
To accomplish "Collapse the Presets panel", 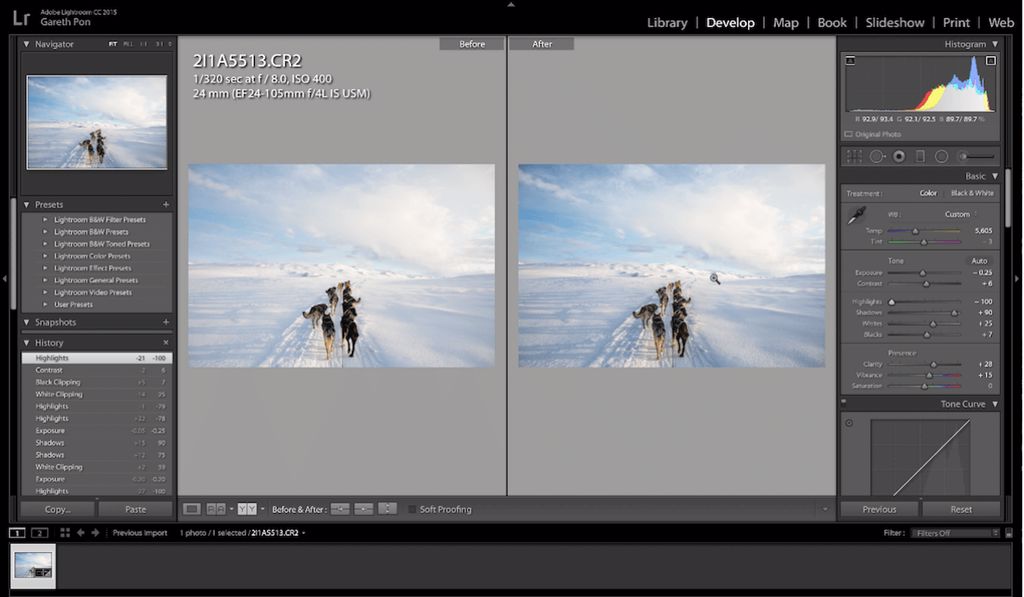I will tap(26, 204).
